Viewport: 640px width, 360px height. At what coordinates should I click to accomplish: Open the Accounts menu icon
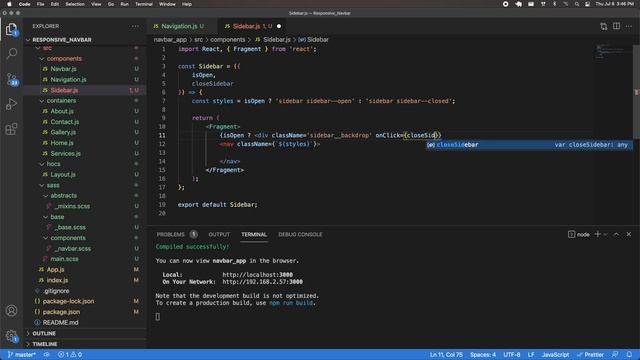(11, 311)
